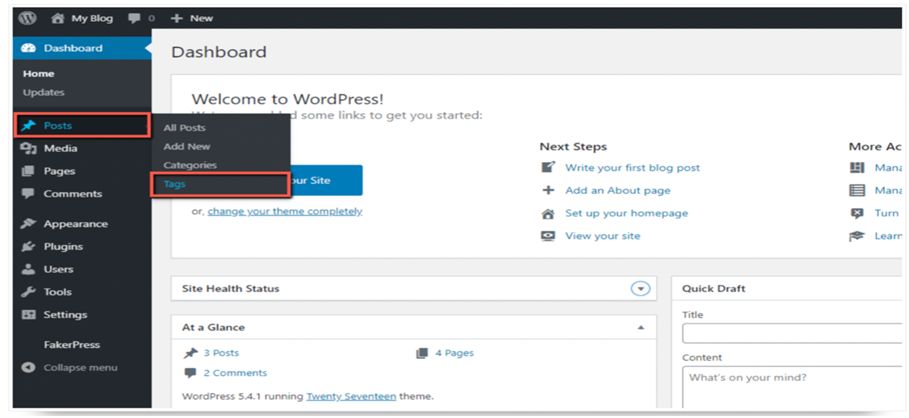Collapse the Site Health Status panel
Screen dimensions: 909x418
click(x=640, y=289)
